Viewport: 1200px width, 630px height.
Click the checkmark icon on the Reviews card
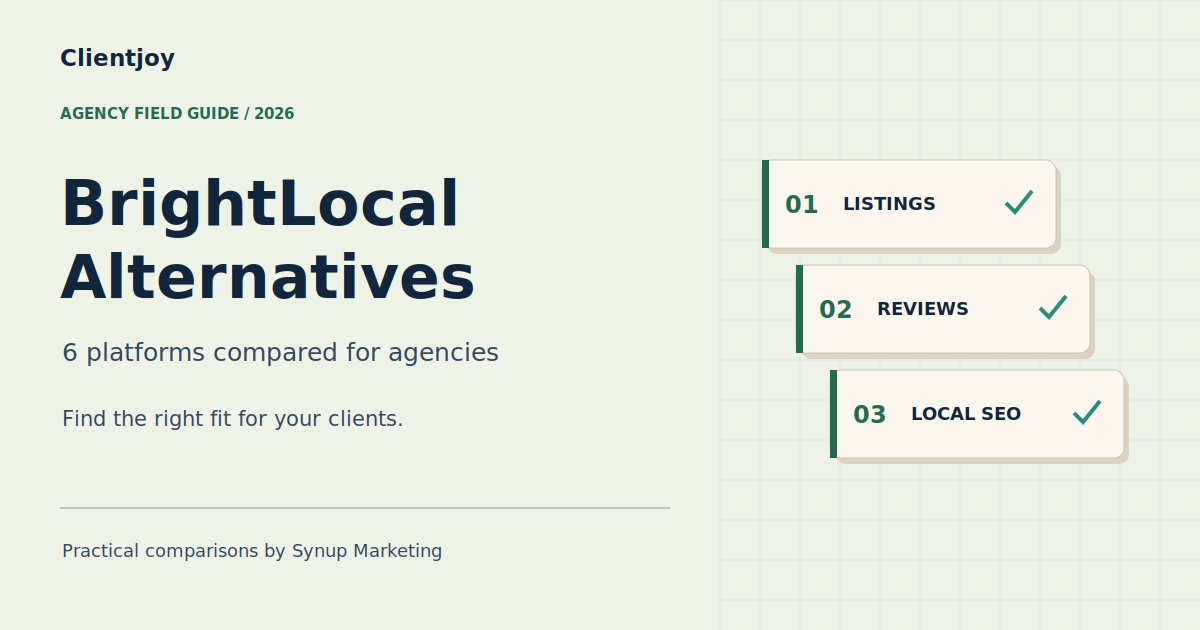(x=1053, y=308)
